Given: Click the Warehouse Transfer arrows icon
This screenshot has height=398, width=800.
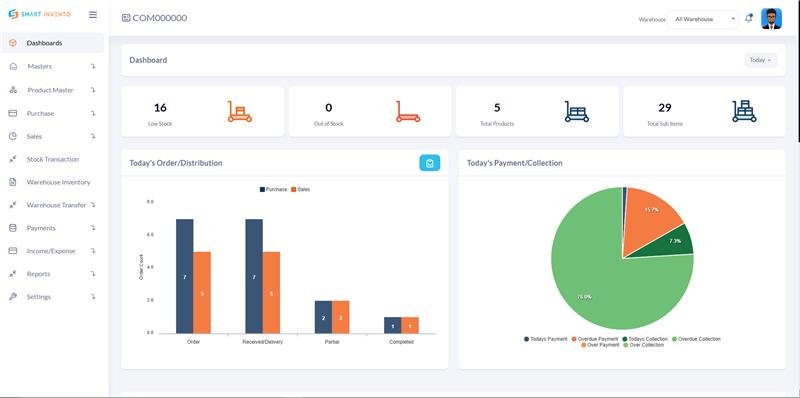Looking at the screenshot, I should [x=13, y=205].
